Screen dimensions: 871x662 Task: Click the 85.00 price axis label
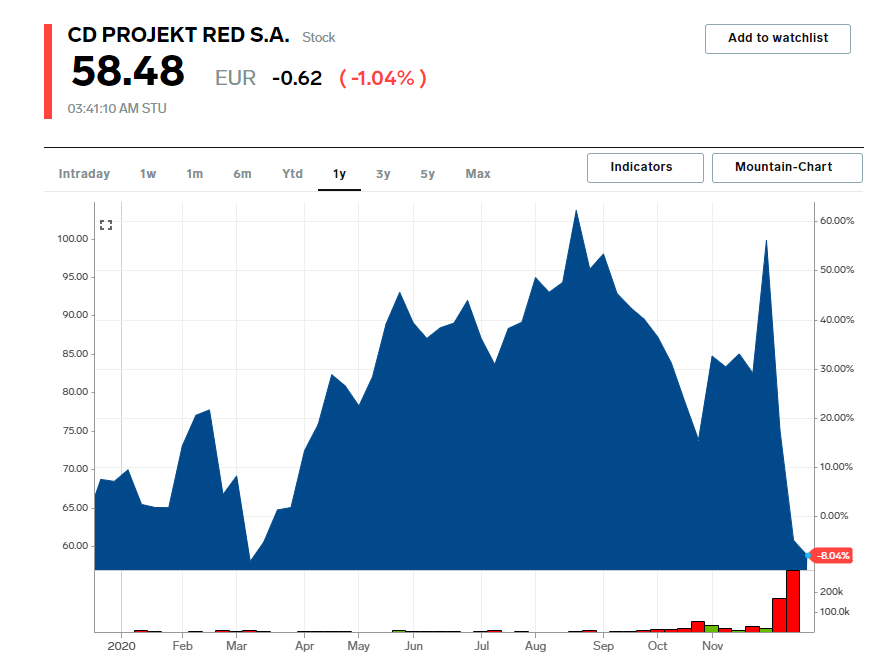[75, 354]
